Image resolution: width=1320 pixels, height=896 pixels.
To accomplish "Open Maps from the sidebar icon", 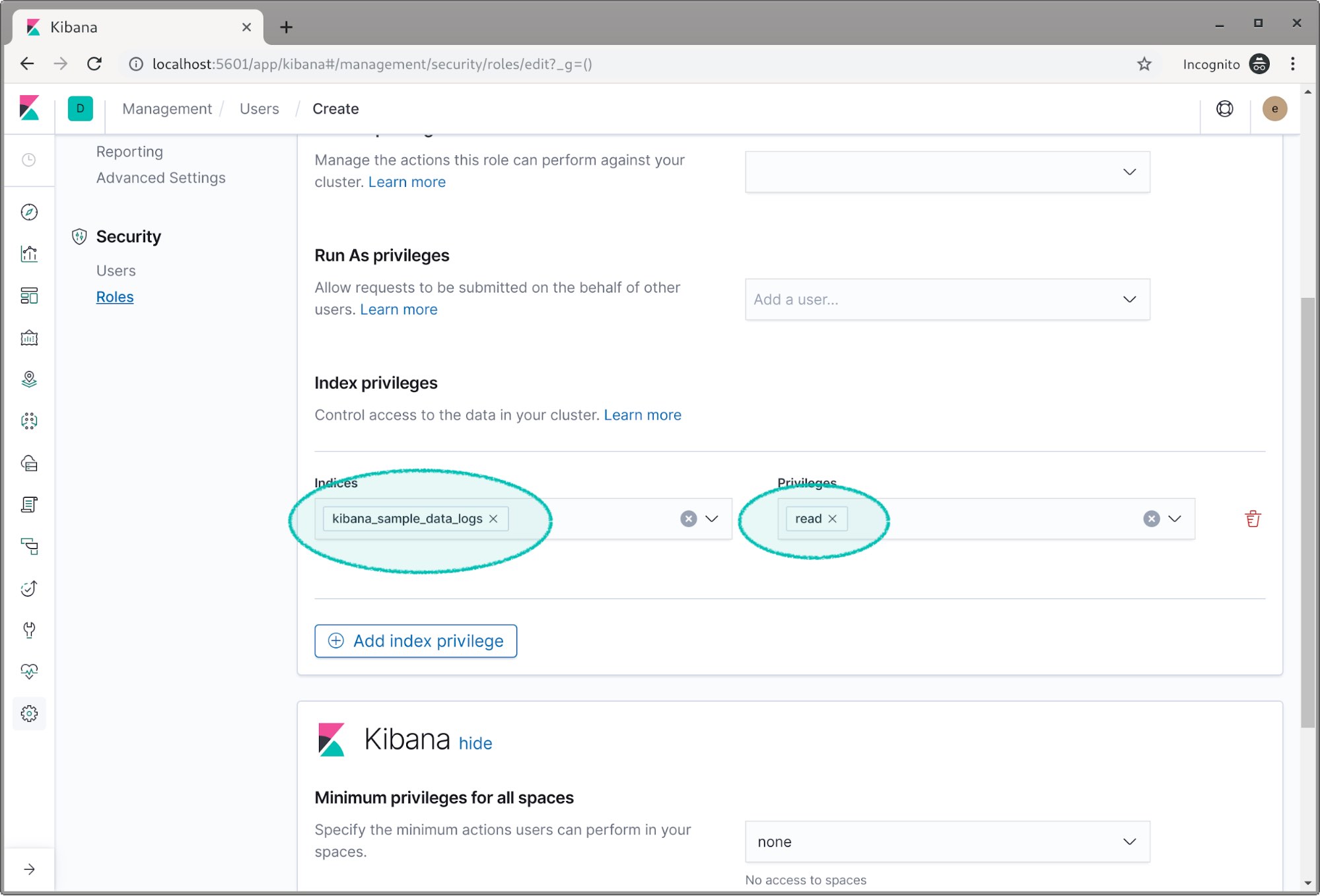I will (29, 379).
